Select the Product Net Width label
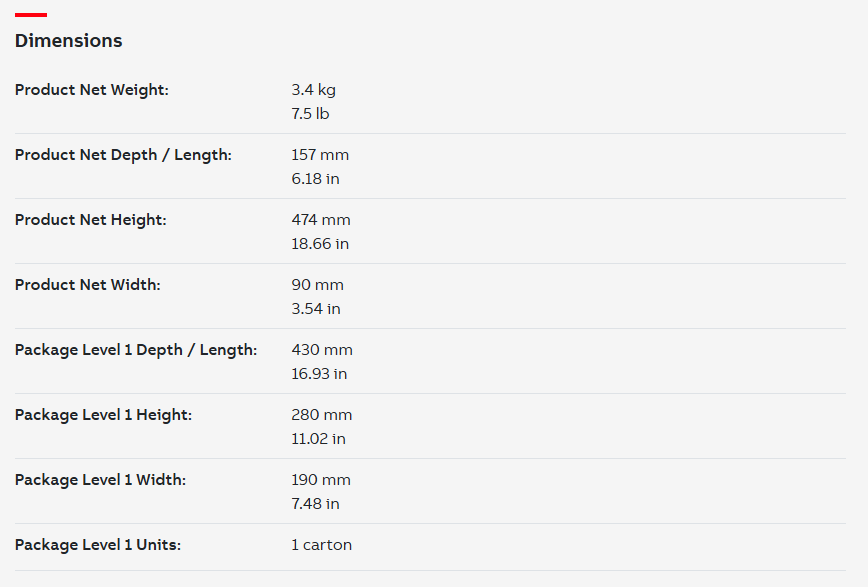This screenshot has width=868, height=587. tap(87, 285)
